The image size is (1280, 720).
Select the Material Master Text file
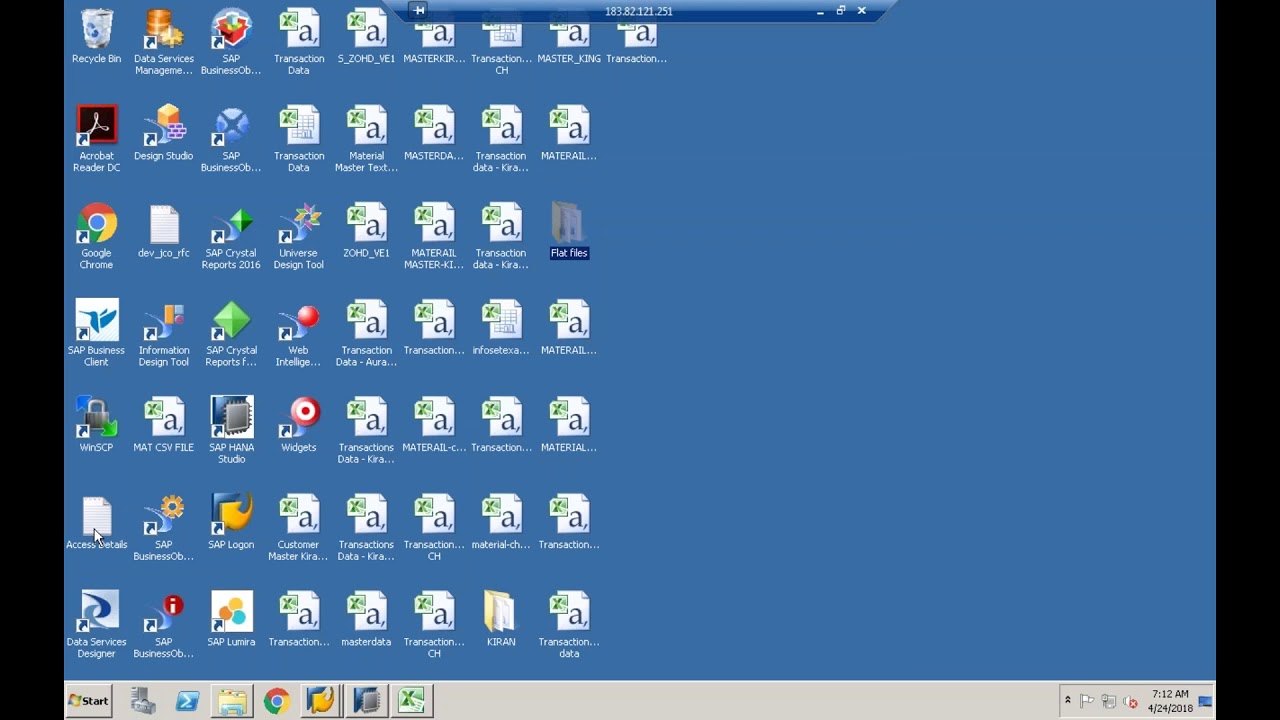[x=366, y=139]
